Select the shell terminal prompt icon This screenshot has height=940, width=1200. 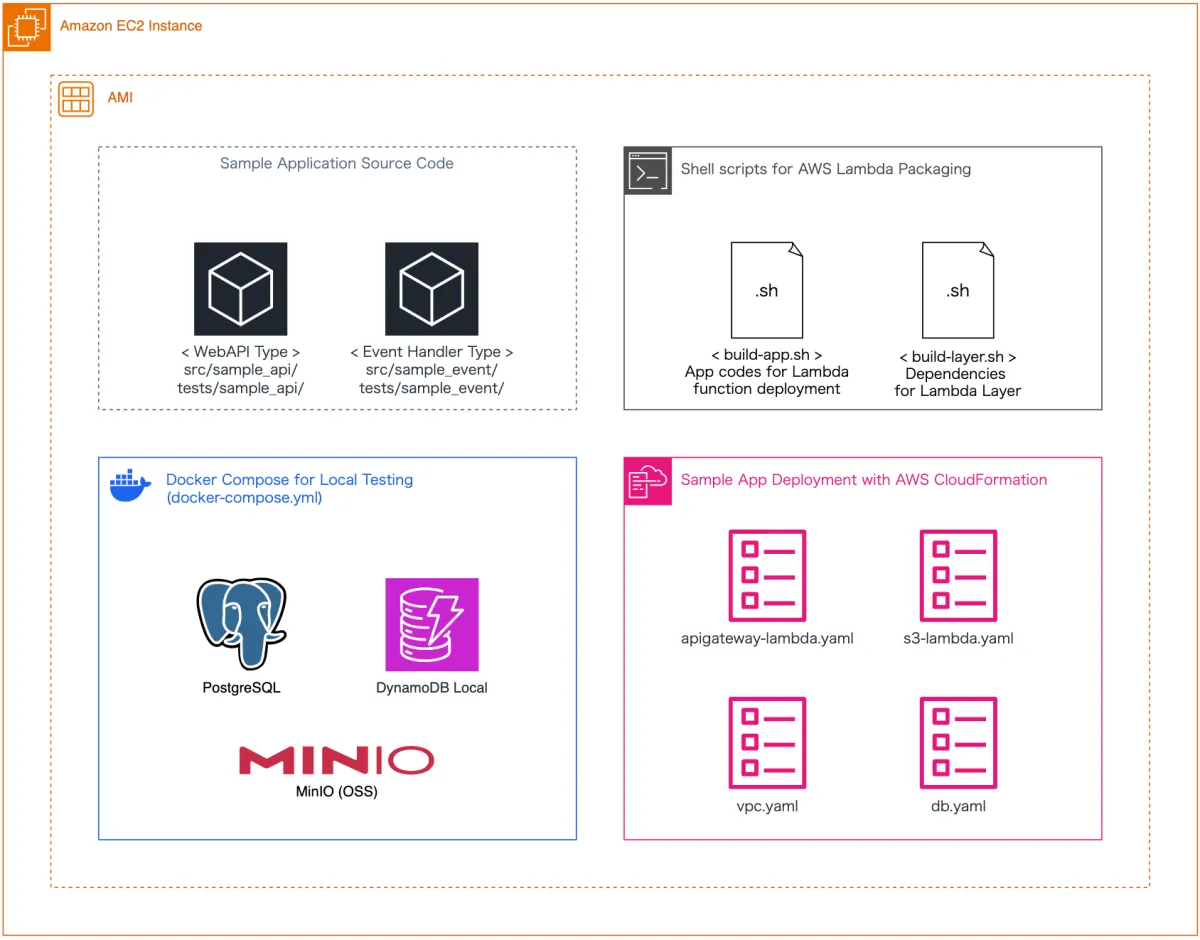[x=648, y=171]
